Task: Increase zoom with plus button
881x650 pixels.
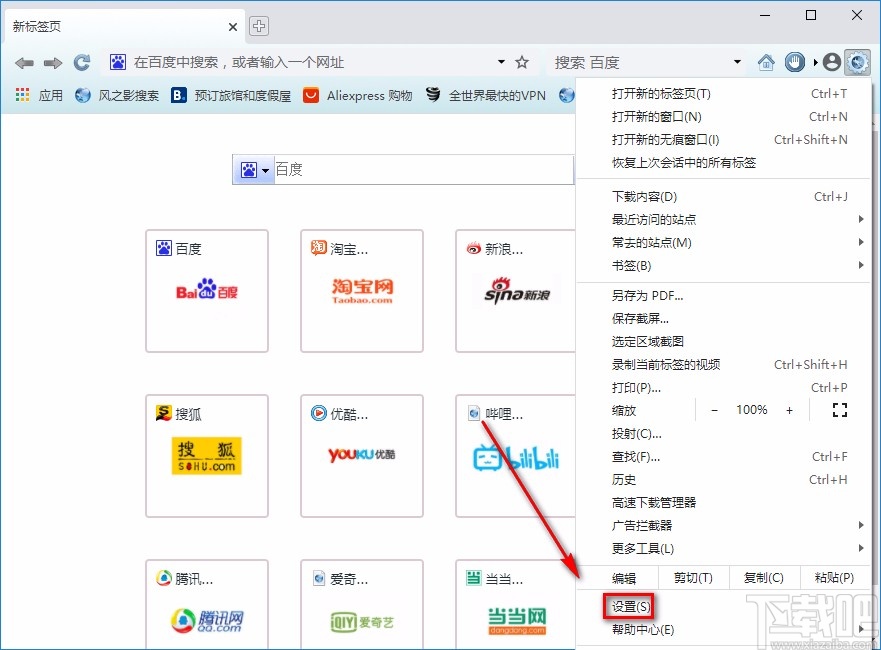Action: (x=789, y=410)
